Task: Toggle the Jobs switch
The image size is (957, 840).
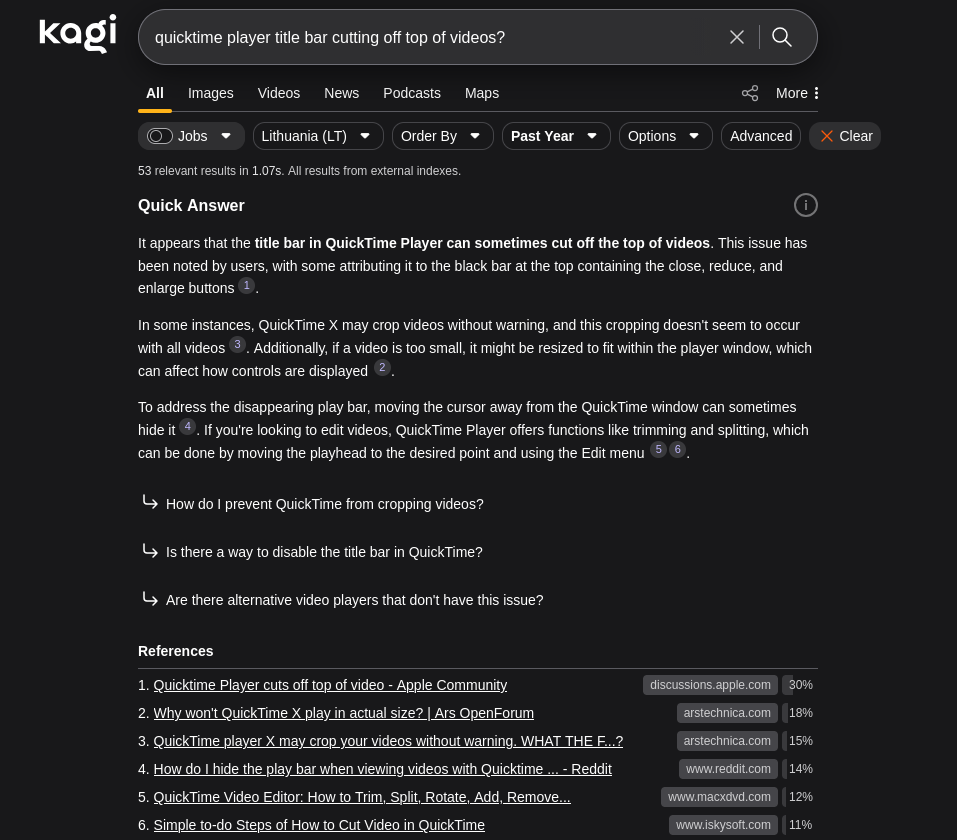Action: pyautogui.click(x=160, y=136)
